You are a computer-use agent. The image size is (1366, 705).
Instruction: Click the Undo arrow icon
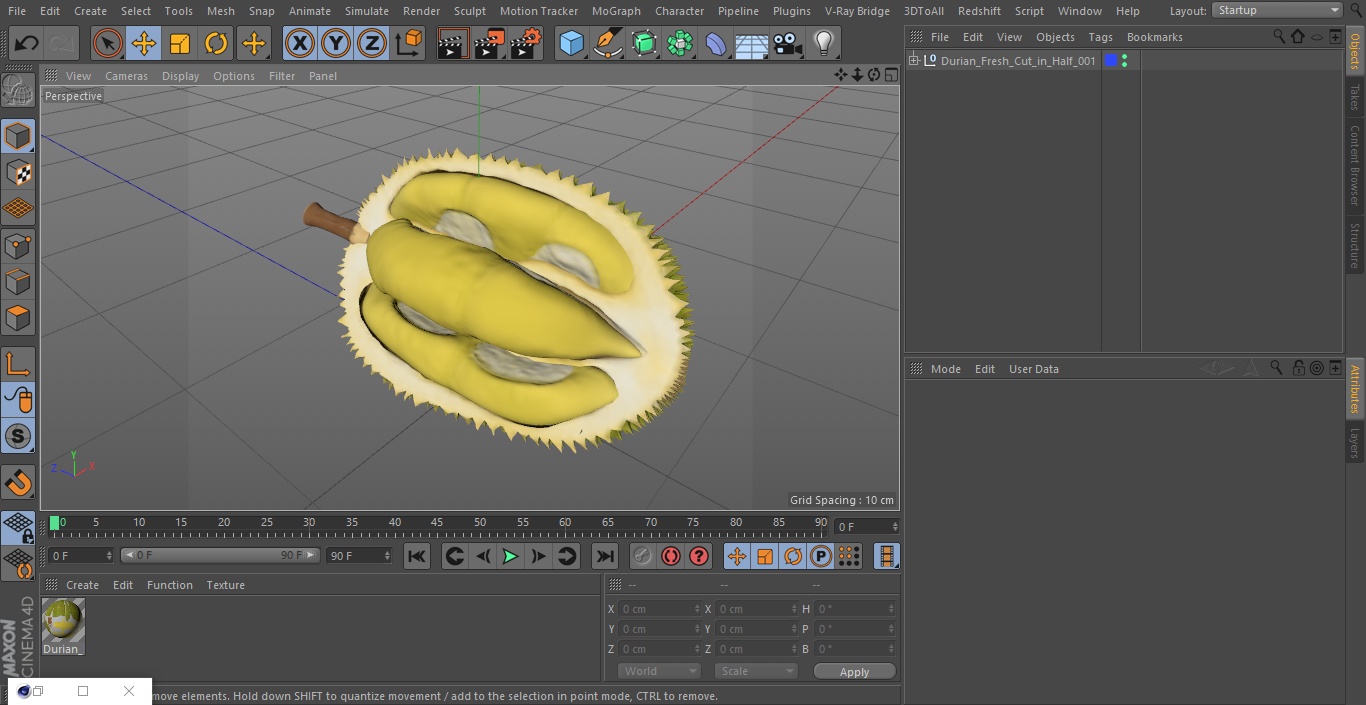coord(27,43)
